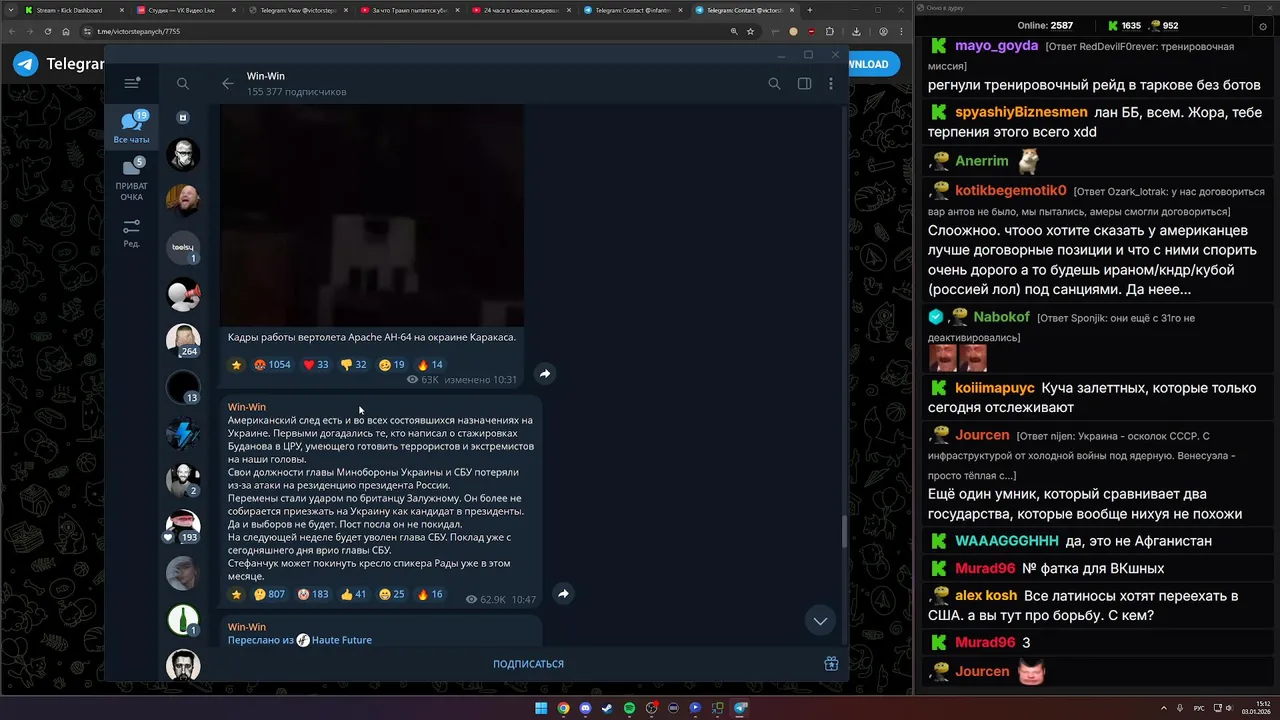Screen dimensions: 1280x720
Task: Switch to За что Трамп YouTube tab
Action: 409,10
